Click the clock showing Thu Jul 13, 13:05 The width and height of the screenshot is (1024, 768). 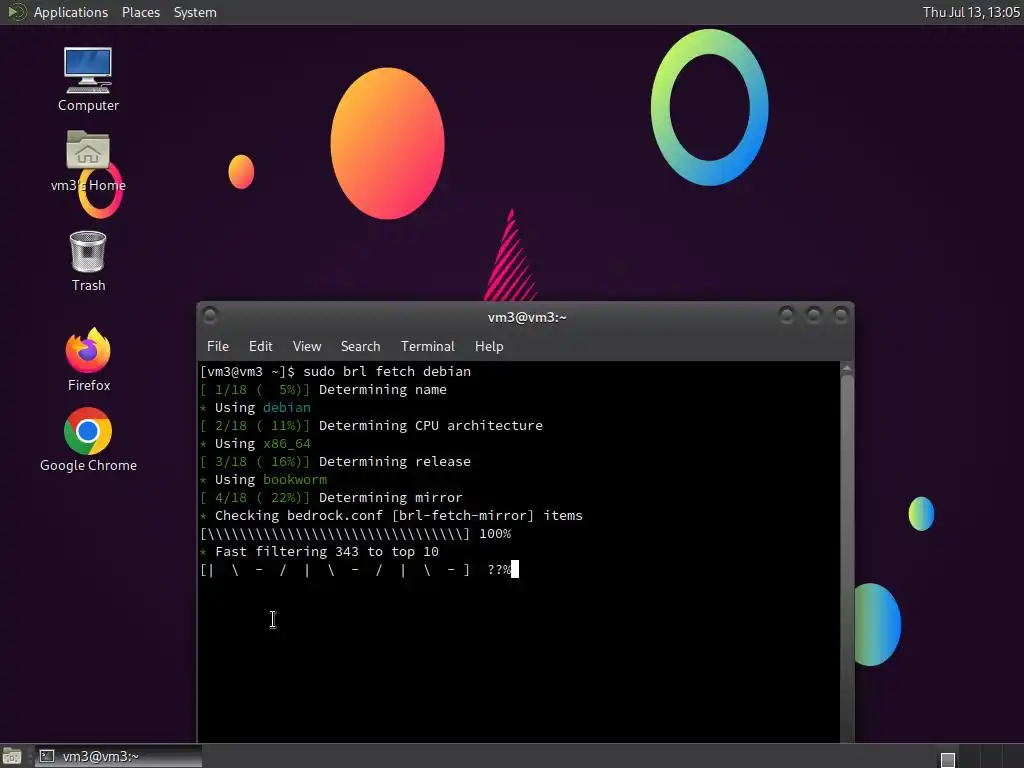(x=970, y=12)
